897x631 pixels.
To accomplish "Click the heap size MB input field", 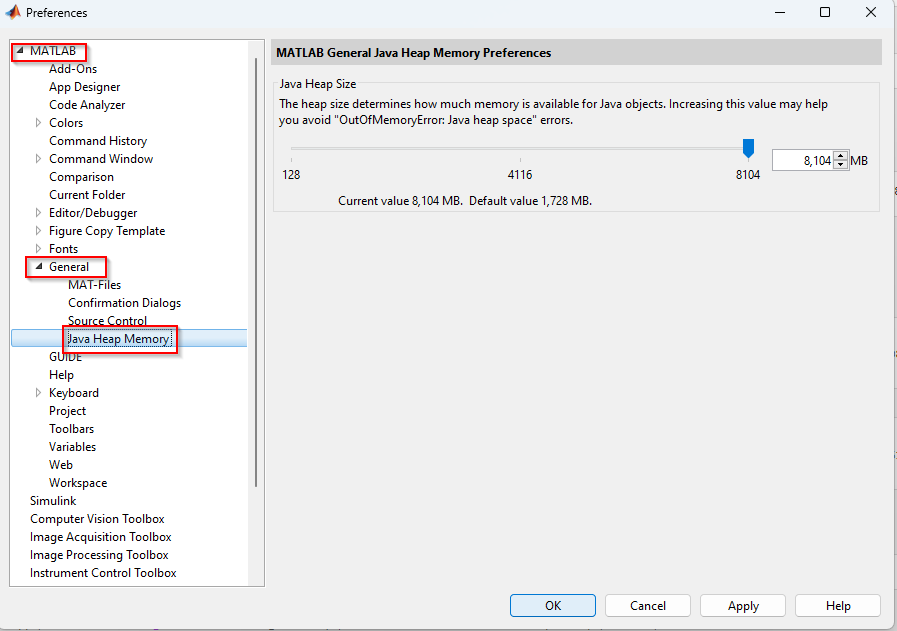I will pyautogui.click(x=802, y=160).
